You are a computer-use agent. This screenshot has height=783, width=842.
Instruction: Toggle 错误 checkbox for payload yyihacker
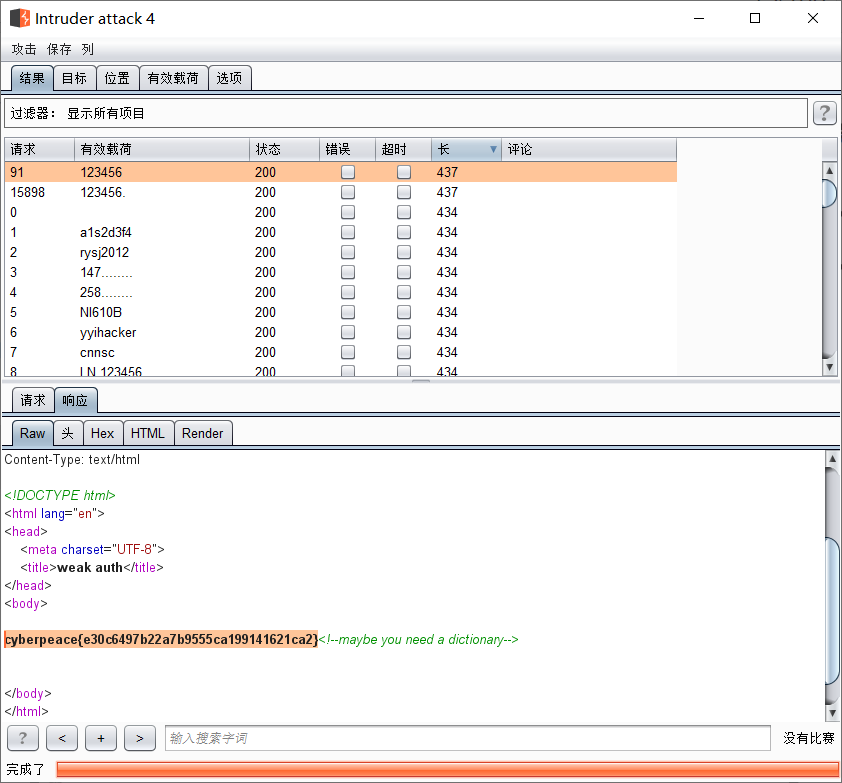348,332
